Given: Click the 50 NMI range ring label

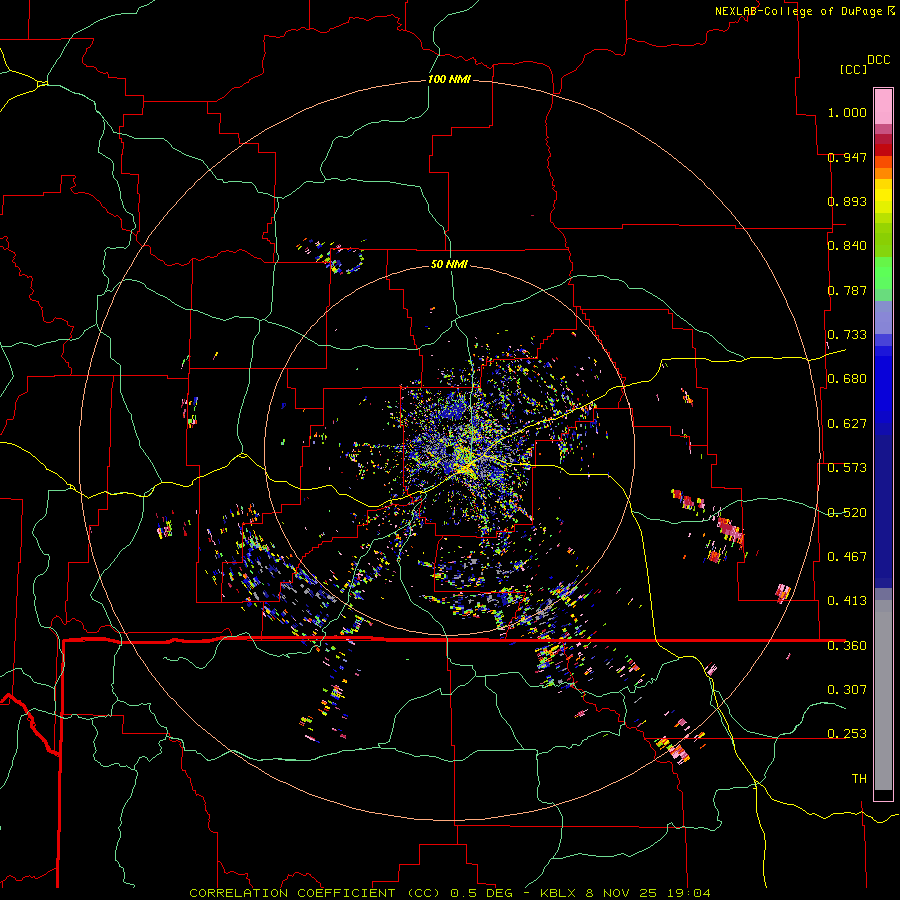Looking at the screenshot, I should click(449, 264).
